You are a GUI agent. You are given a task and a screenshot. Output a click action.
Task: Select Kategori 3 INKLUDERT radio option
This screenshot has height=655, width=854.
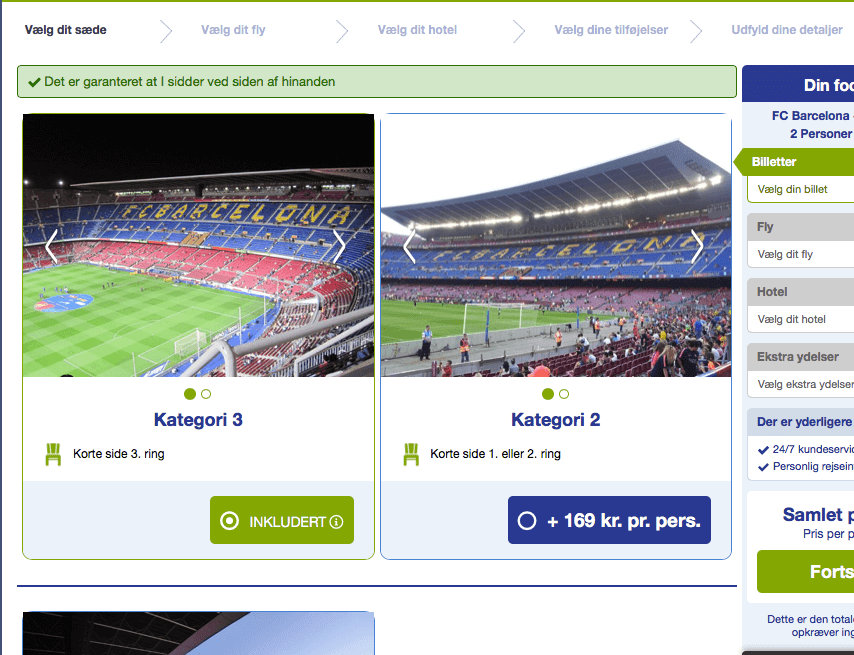coord(229,521)
